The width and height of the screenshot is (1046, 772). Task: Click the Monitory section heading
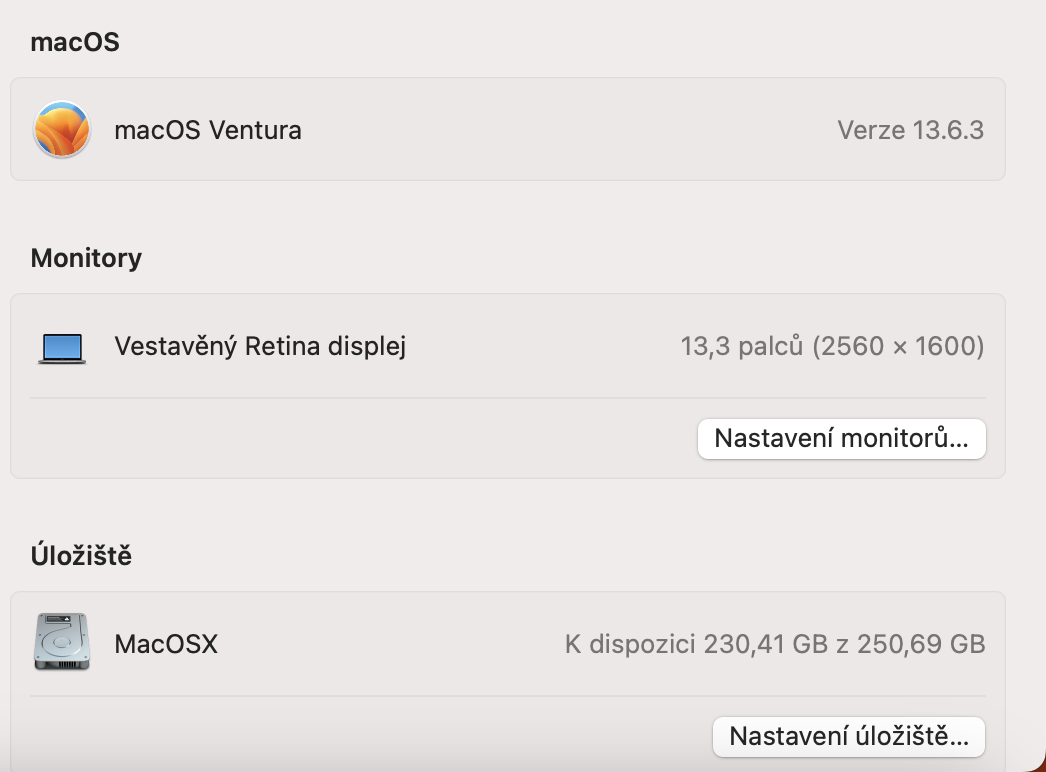click(86, 258)
